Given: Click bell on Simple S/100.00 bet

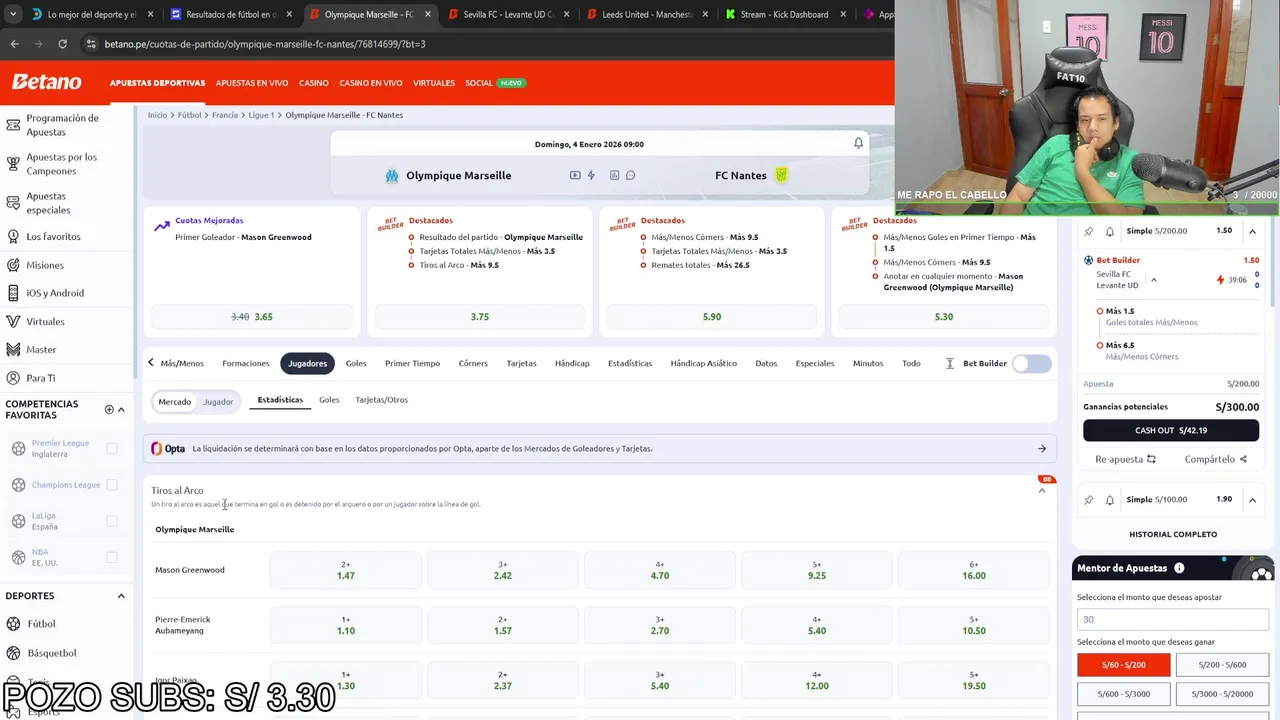Looking at the screenshot, I should 1109,500.
